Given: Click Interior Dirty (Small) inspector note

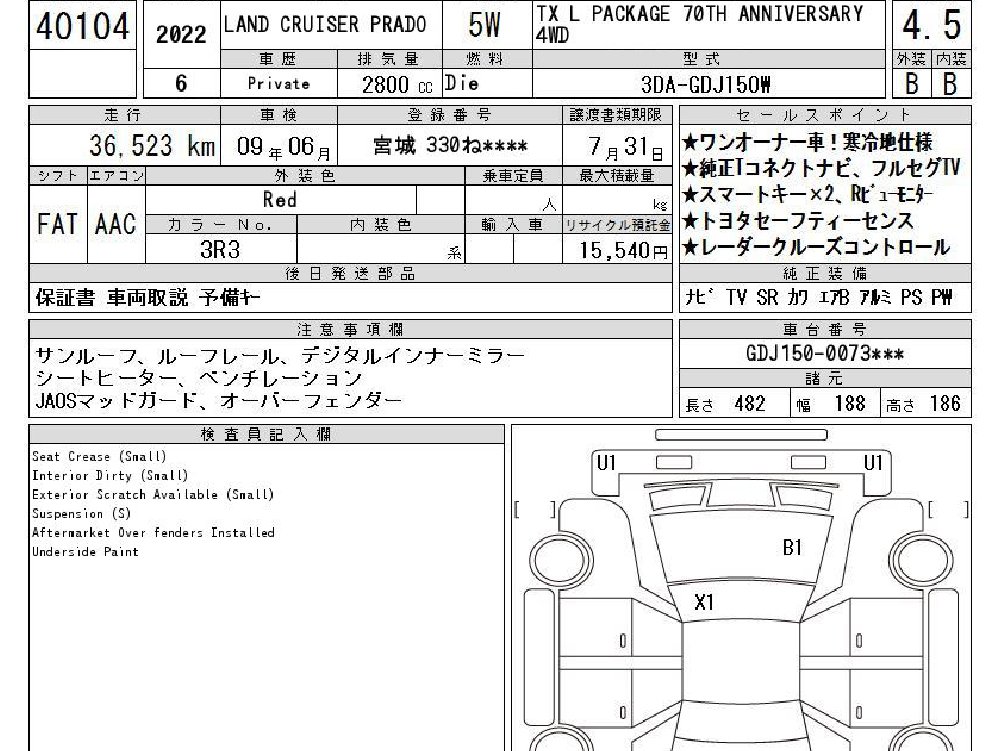Looking at the screenshot, I should [x=110, y=476].
